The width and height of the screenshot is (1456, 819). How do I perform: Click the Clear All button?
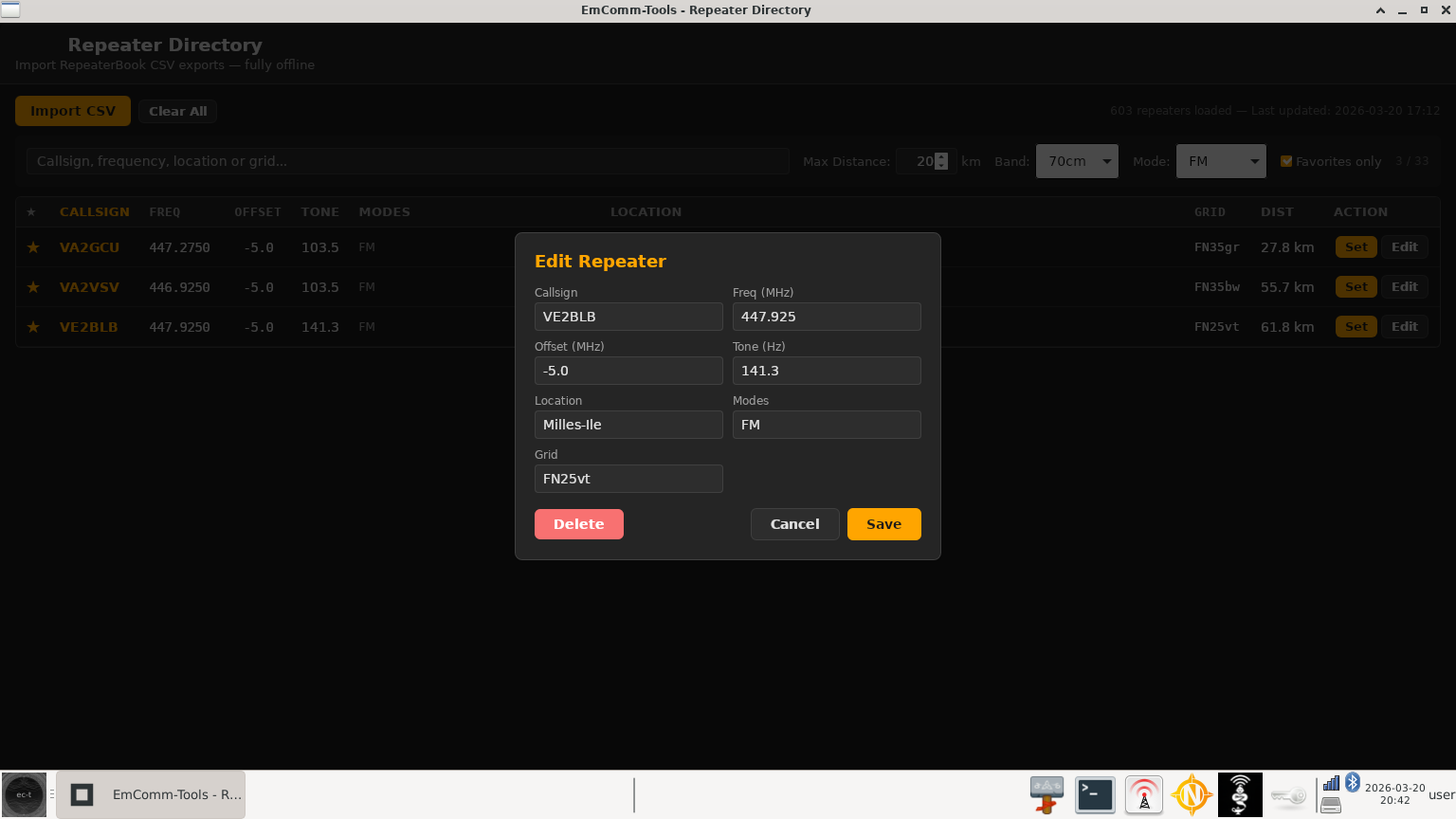[x=178, y=111]
